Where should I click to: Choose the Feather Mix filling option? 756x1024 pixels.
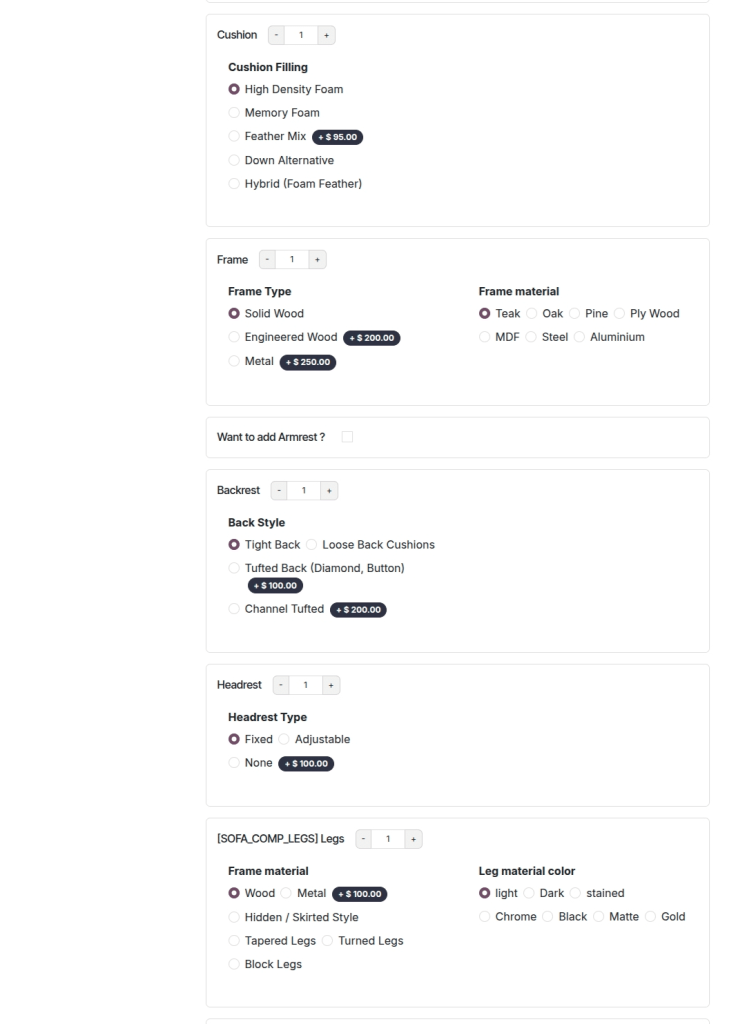233,136
